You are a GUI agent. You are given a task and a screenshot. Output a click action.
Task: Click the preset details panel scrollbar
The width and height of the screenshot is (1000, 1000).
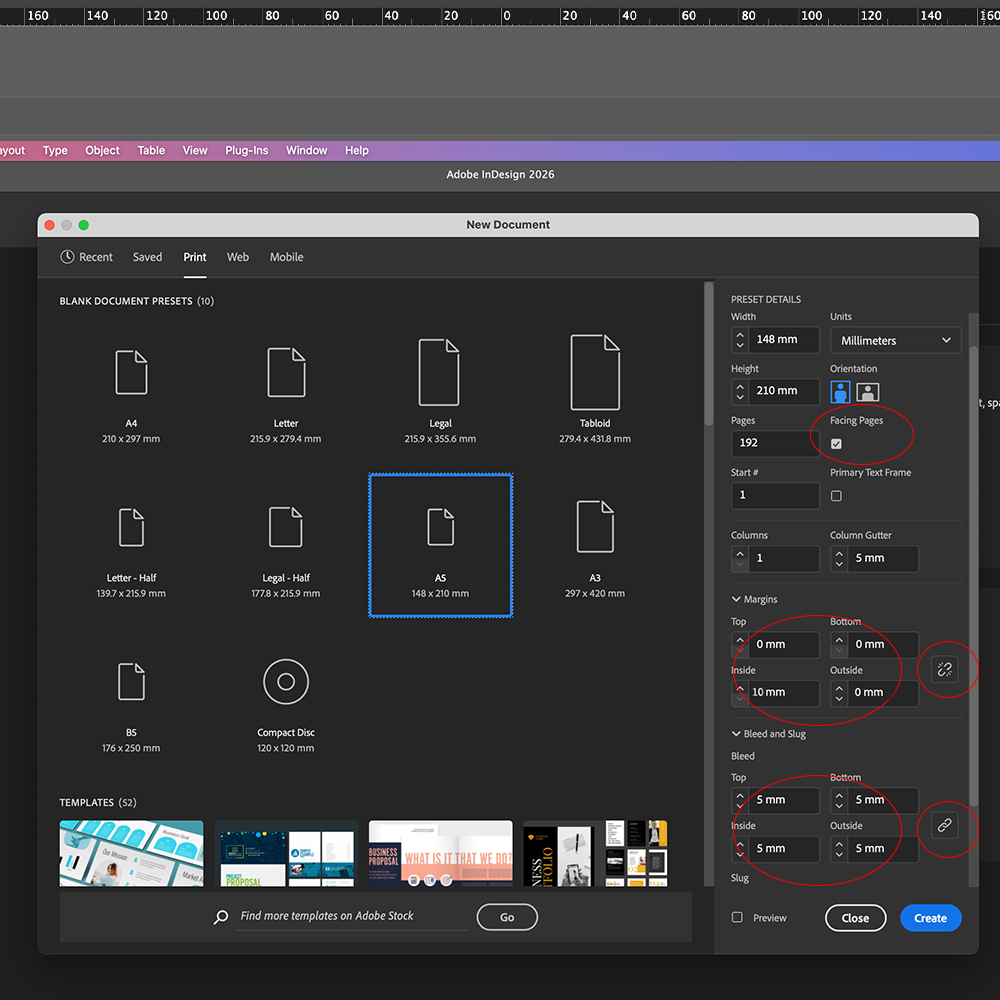973,577
